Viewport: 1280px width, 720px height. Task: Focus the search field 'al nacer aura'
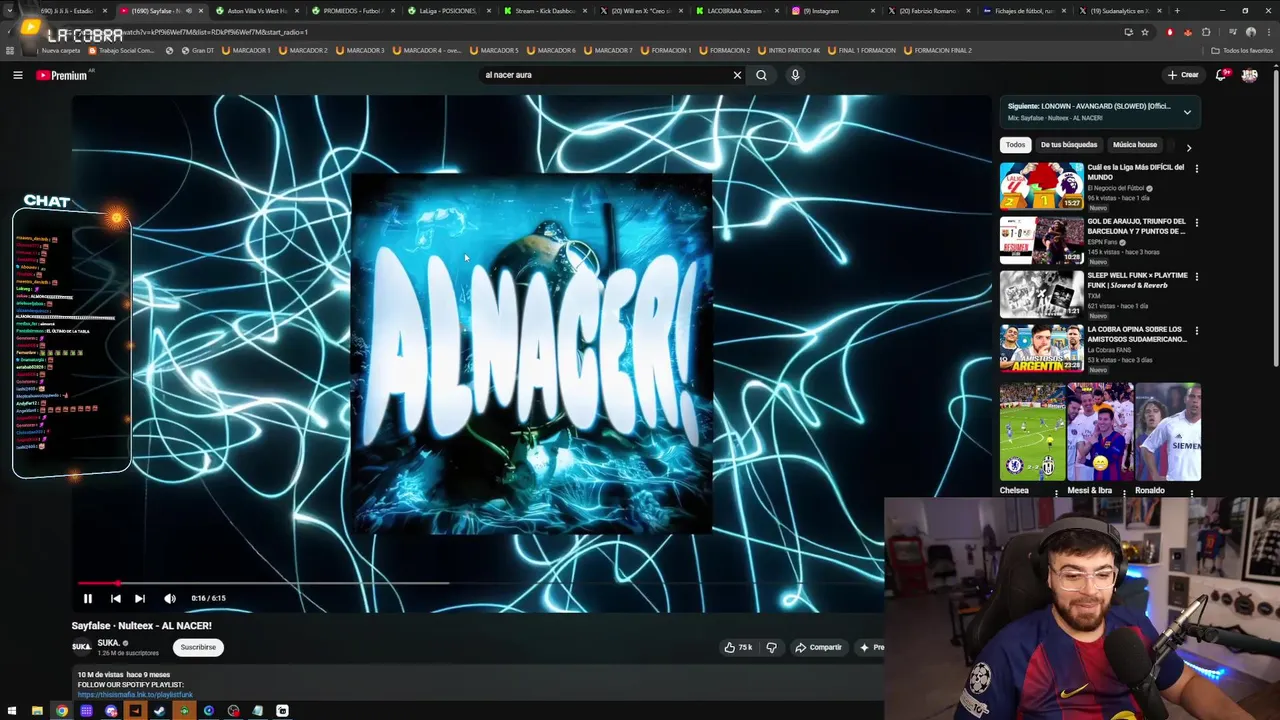click(x=605, y=75)
